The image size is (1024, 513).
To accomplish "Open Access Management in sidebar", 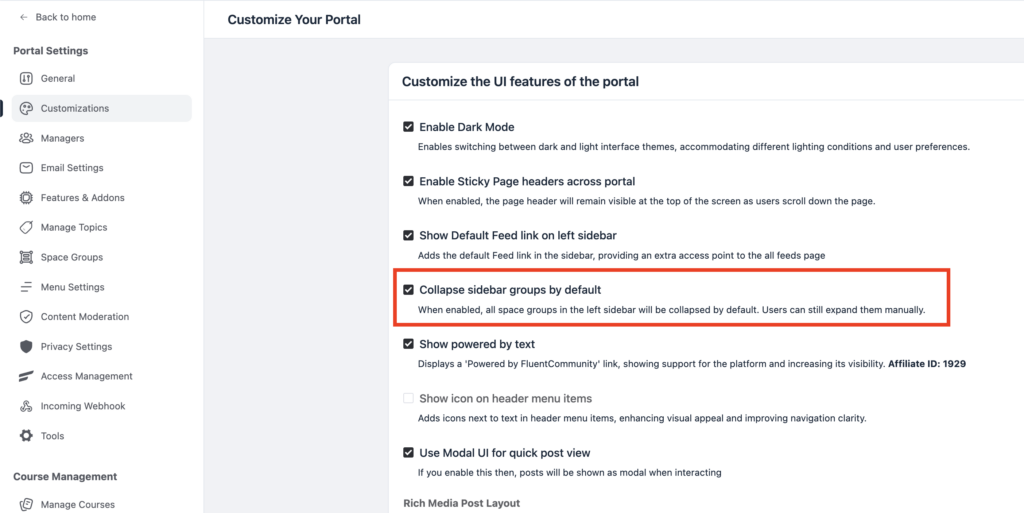I will [86, 377].
